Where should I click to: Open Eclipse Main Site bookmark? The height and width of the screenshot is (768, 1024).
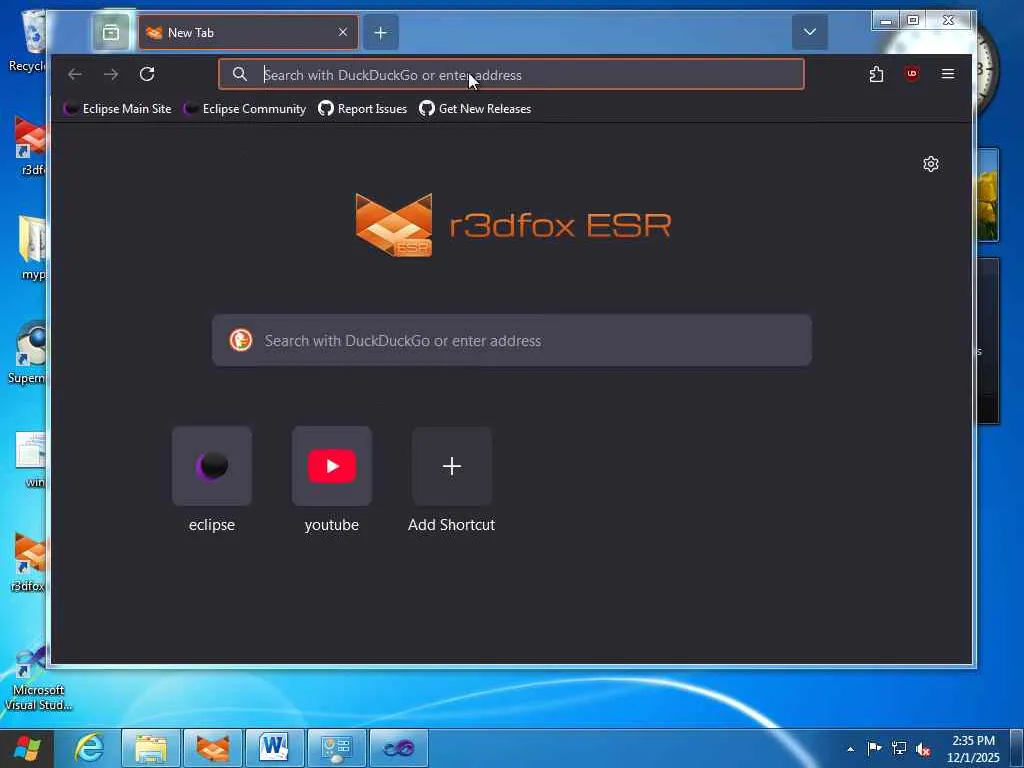click(118, 109)
